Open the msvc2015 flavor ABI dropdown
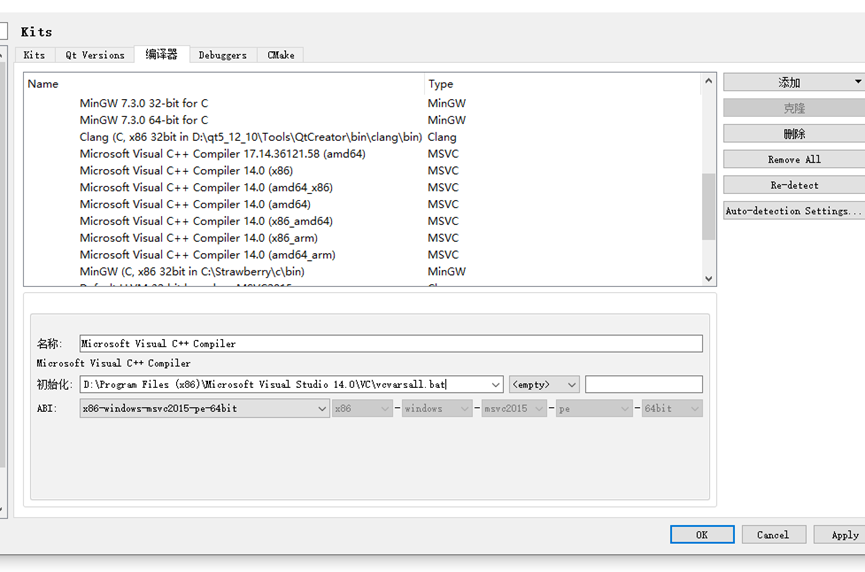 [x=514, y=409]
